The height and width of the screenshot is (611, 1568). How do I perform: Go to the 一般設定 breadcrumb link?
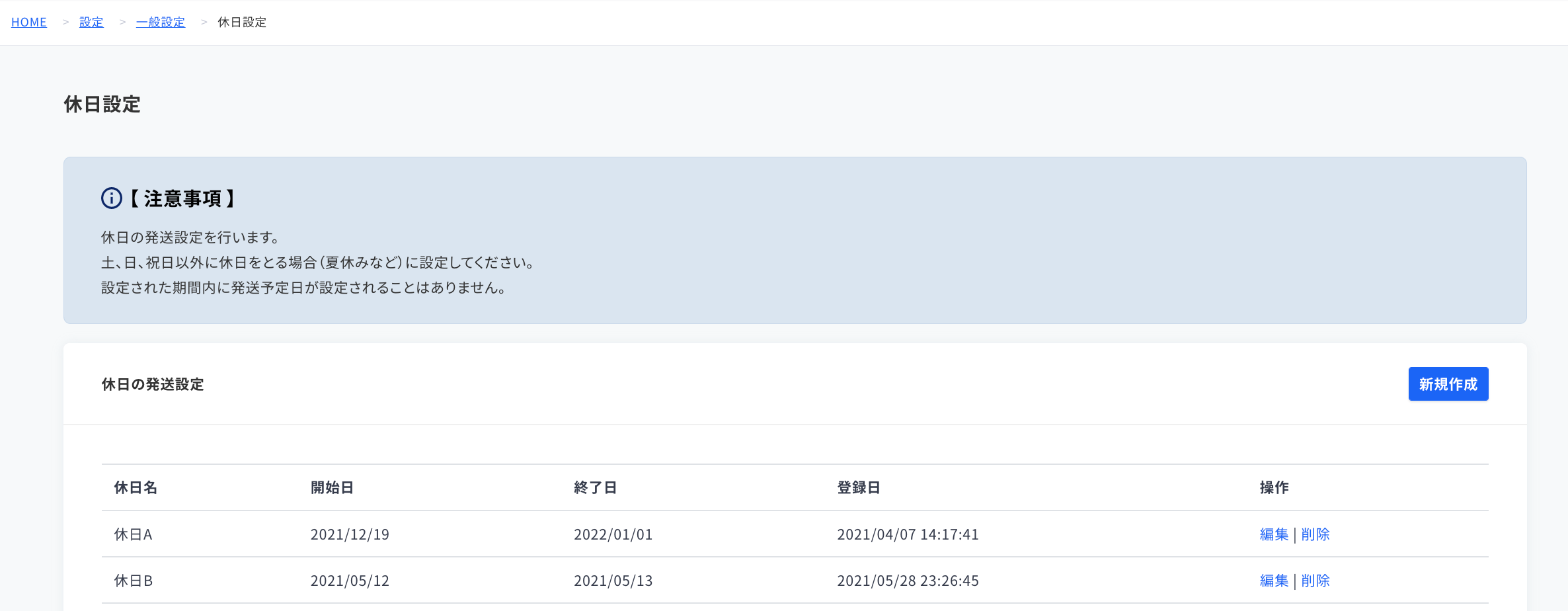click(161, 22)
